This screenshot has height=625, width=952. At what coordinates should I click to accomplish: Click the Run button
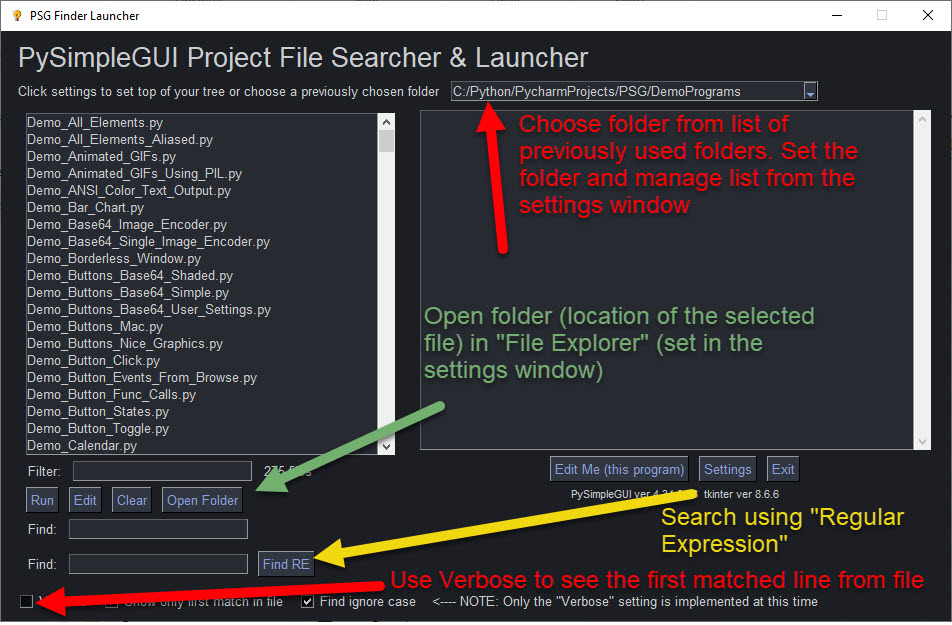click(x=41, y=499)
